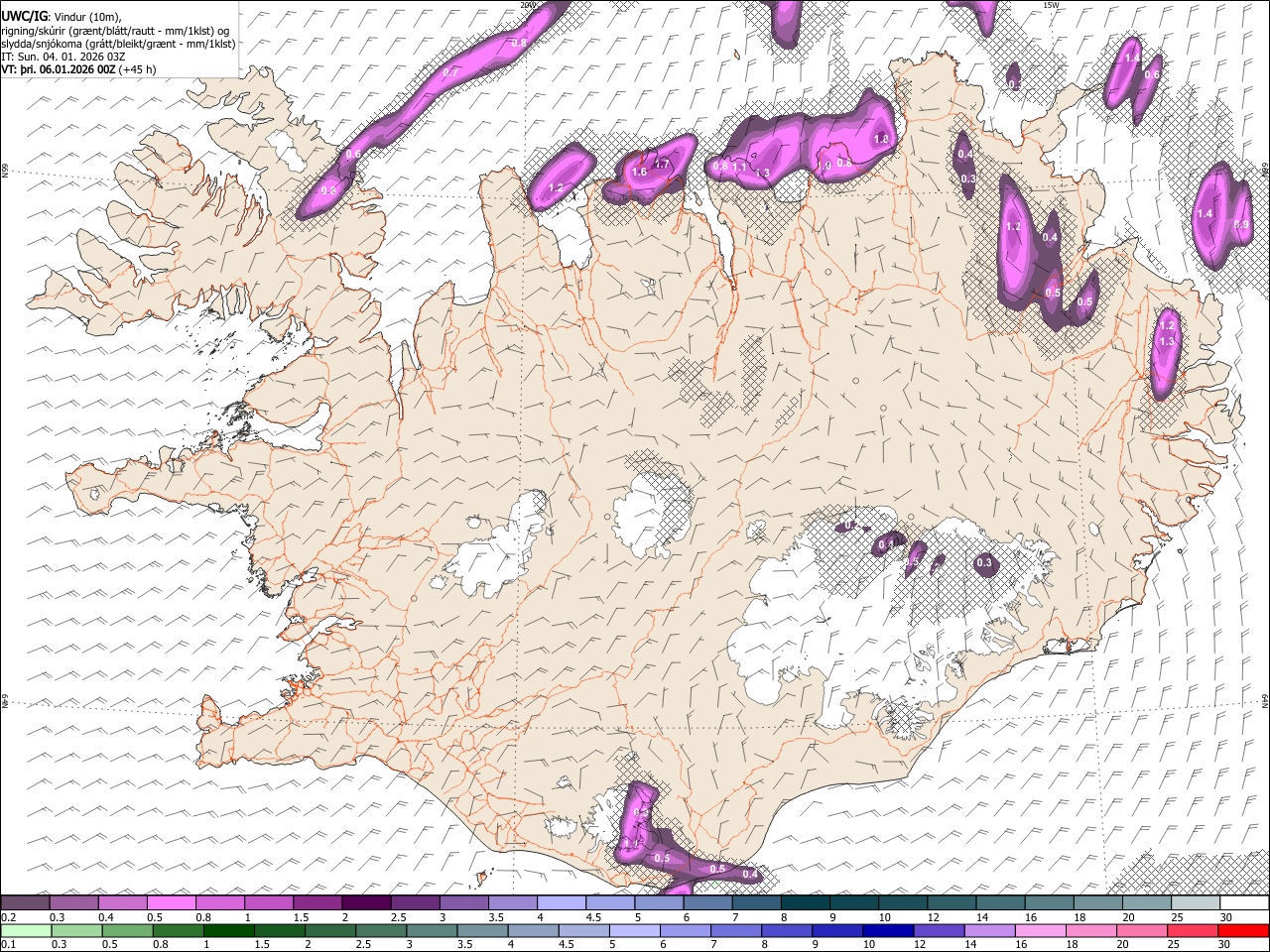Image resolution: width=1270 pixels, height=952 pixels.
Task: Click the 'slydda/snjókoma' description line
Action: click(x=118, y=44)
